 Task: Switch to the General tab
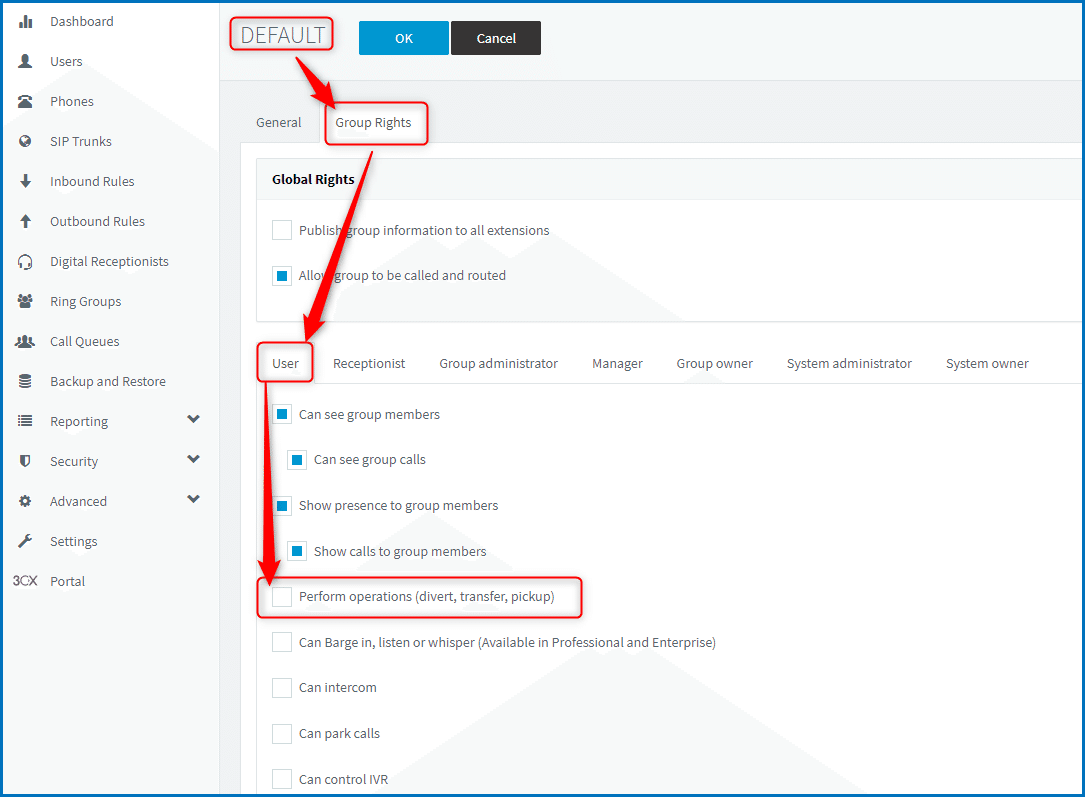pos(279,122)
